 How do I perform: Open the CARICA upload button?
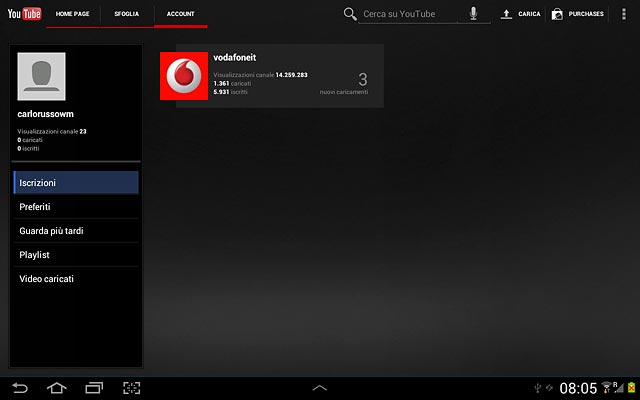pyautogui.click(x=529, y=14)
